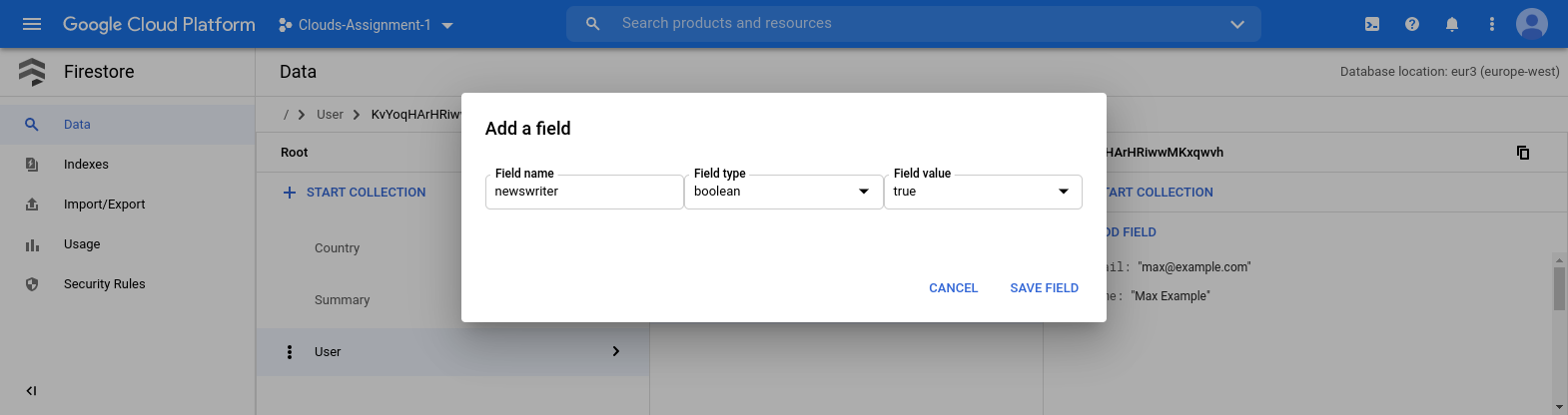Click Save Field button

(x=1044, y=288)
